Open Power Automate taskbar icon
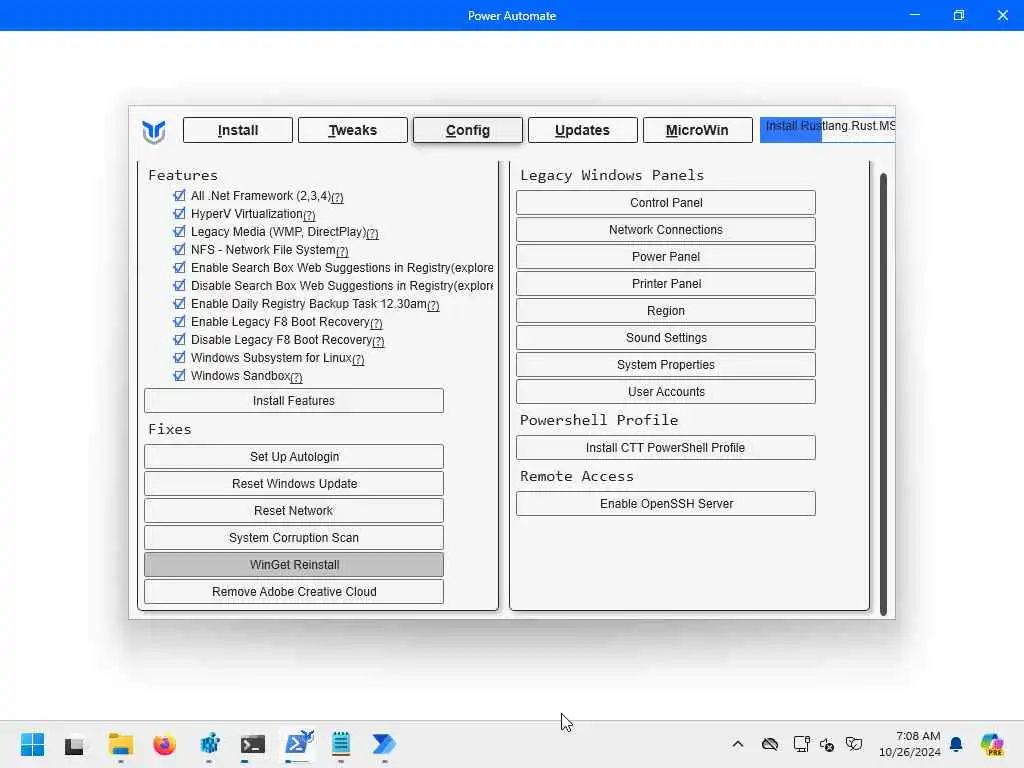1024x768 pixels. coord(384,744)
